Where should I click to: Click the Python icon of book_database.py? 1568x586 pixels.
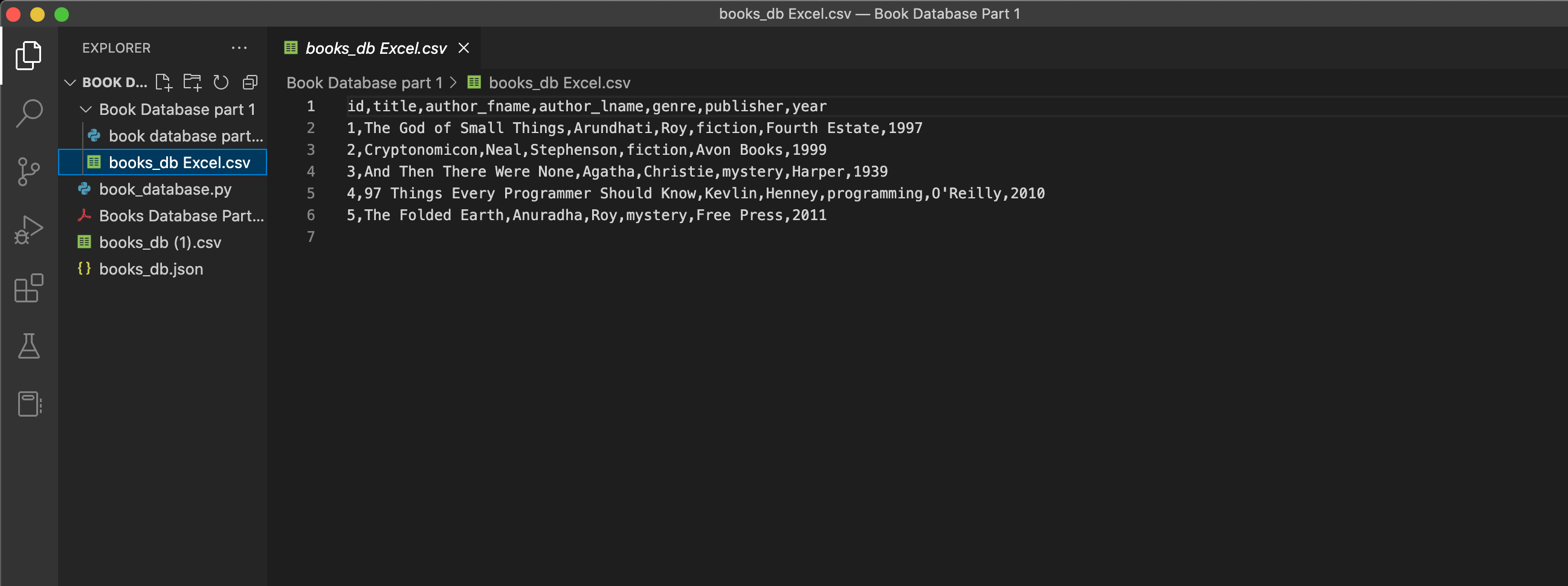click(84, 189)
